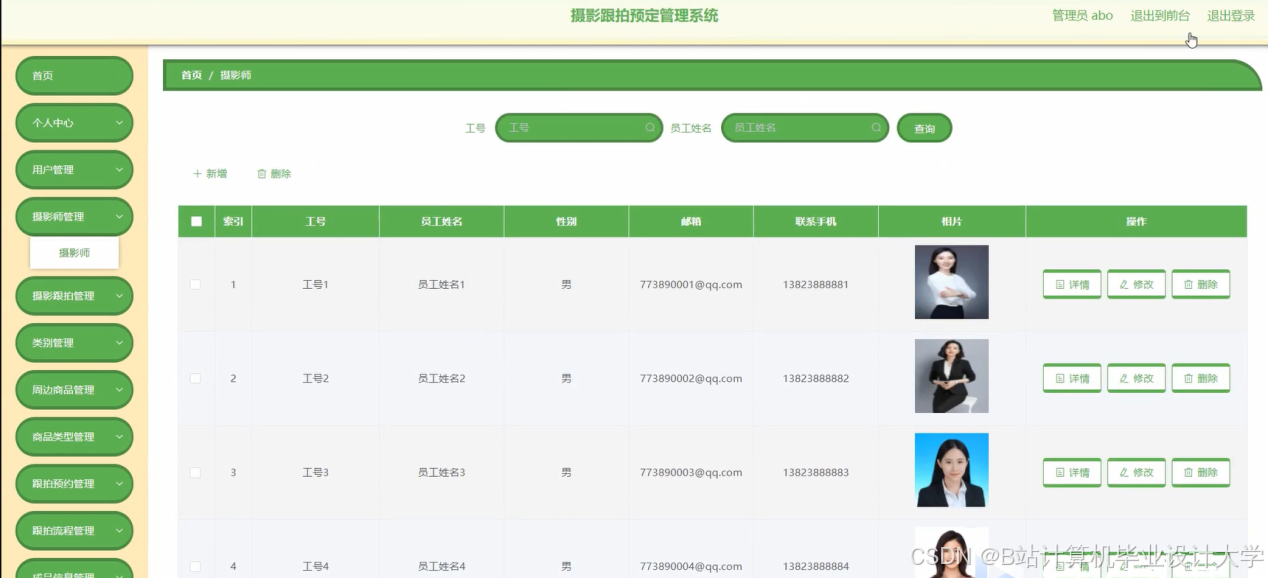The width and height of the screenshot is (1268, 578).
Task: Expand the 跟拍流程管理 sidebar menu
Action: [x=75, y=531]
